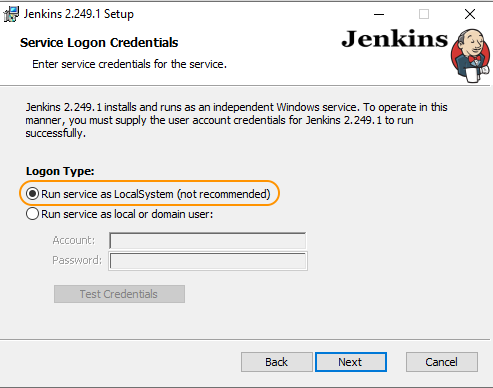Click the Test Credentials button
The height and width of the screenshot is (388, 493).
pyautogui.click(x=119, y=294)
